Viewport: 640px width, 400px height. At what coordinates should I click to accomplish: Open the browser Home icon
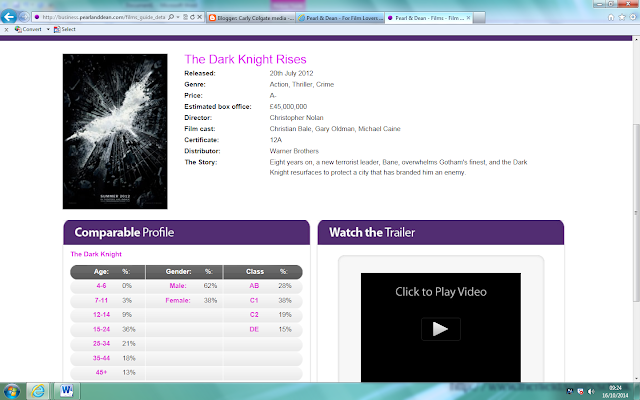click(x=611, y=17)
